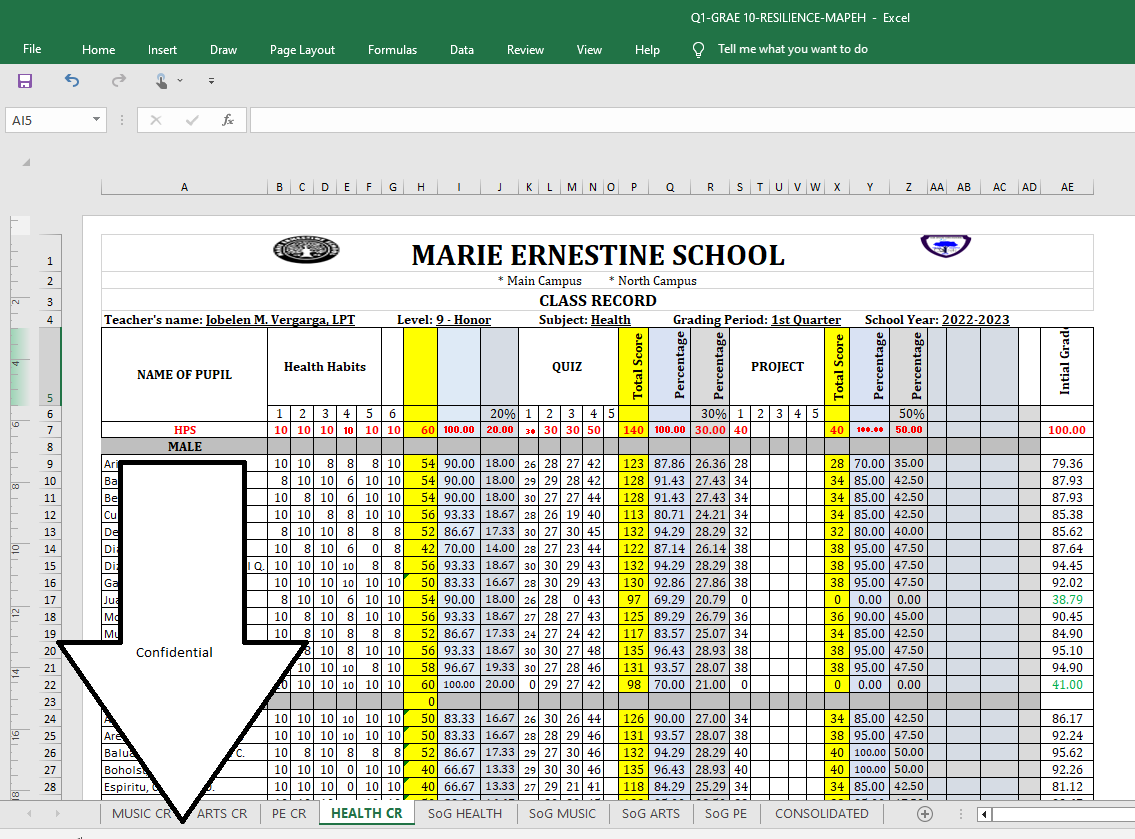Click the Name Box showing AI5
1135x839 pixels.
coord(48,120)
